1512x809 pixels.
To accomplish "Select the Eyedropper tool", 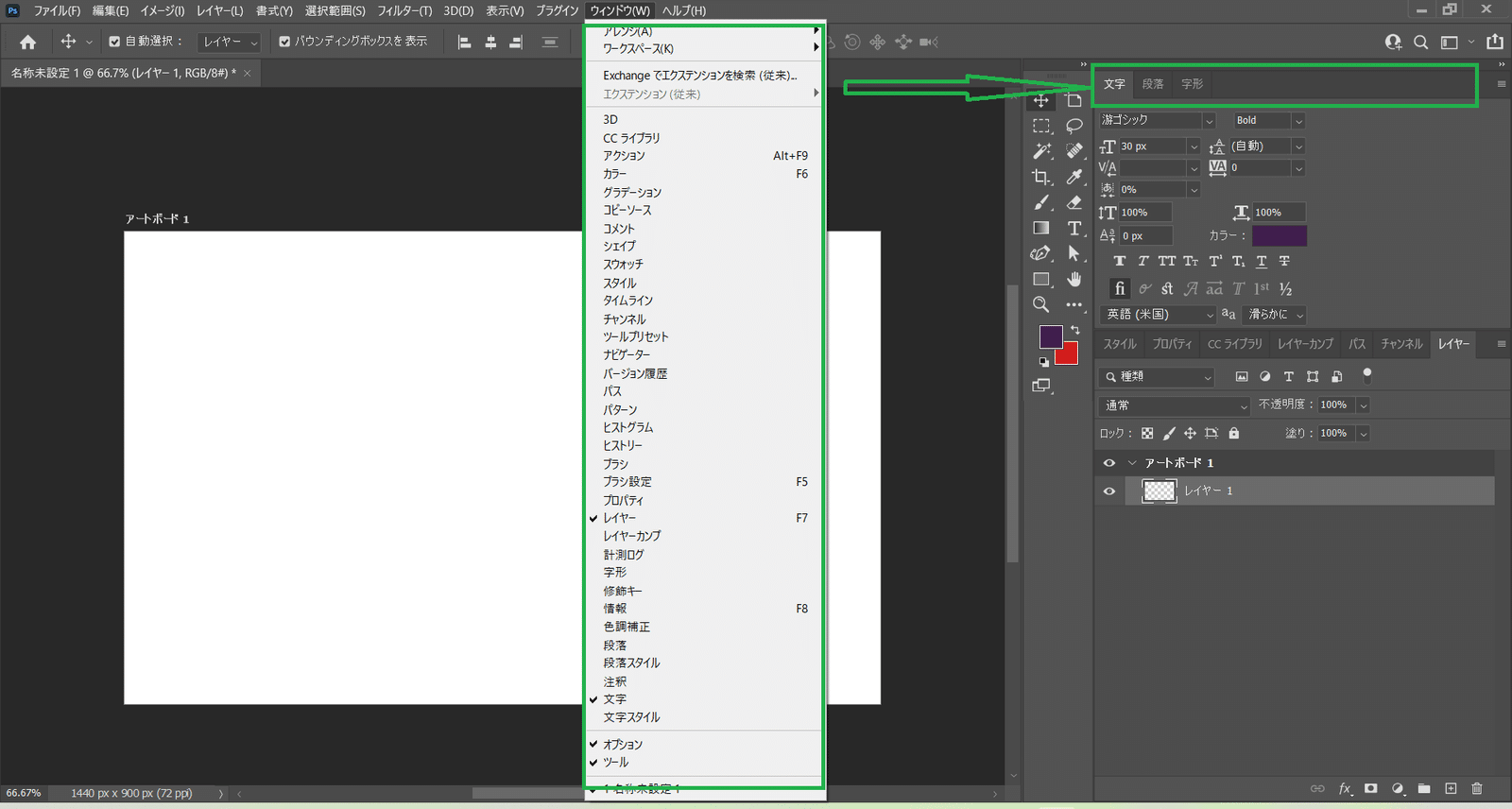I will [1074, 177].
